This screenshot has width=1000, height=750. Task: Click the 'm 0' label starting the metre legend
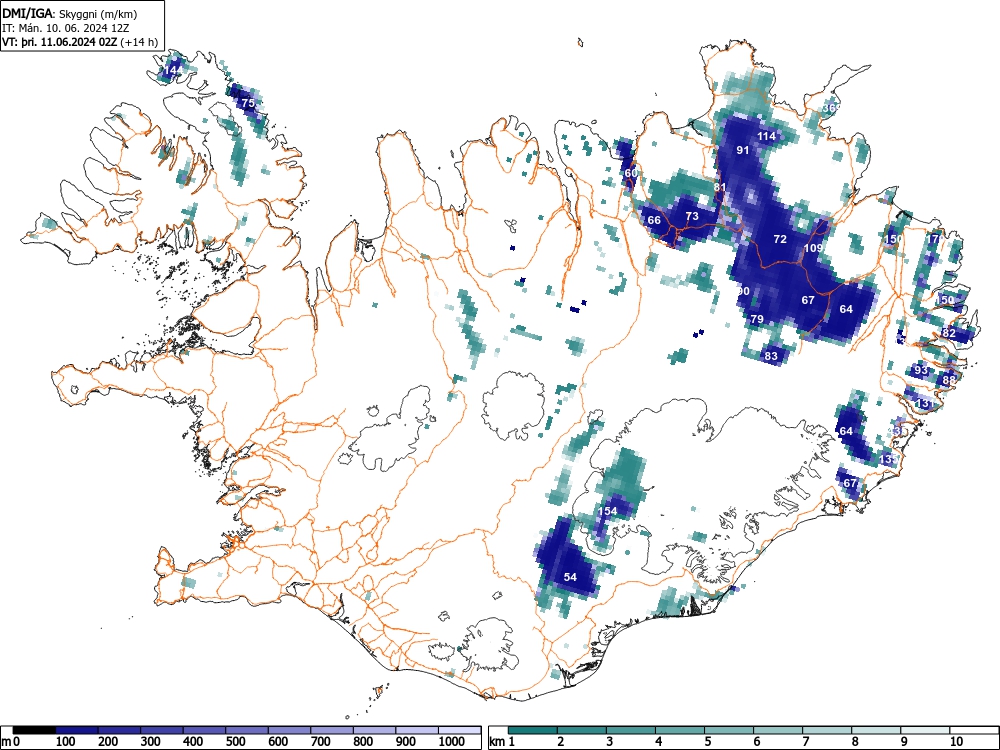coord(11,742)
